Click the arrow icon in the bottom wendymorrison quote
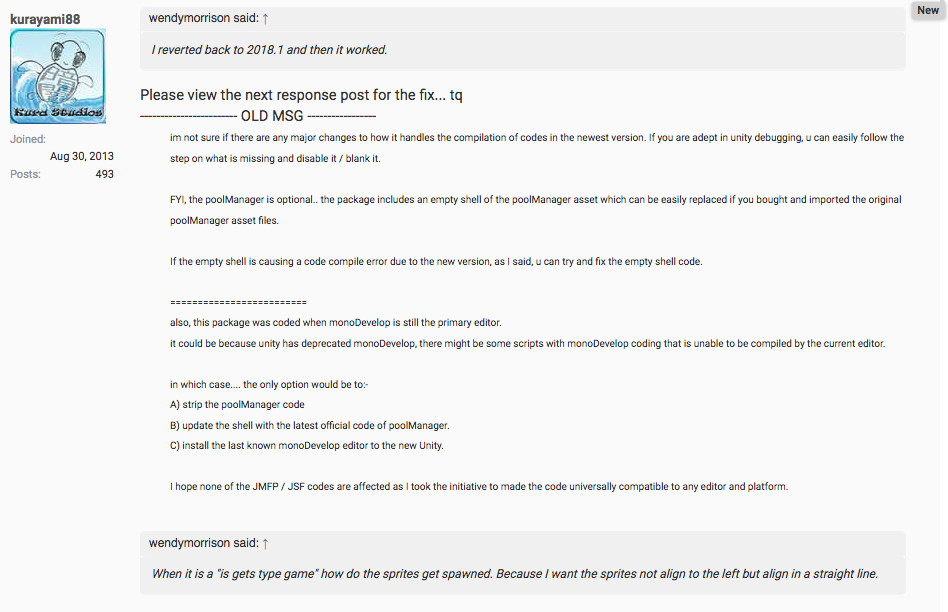 pos(265,544)
